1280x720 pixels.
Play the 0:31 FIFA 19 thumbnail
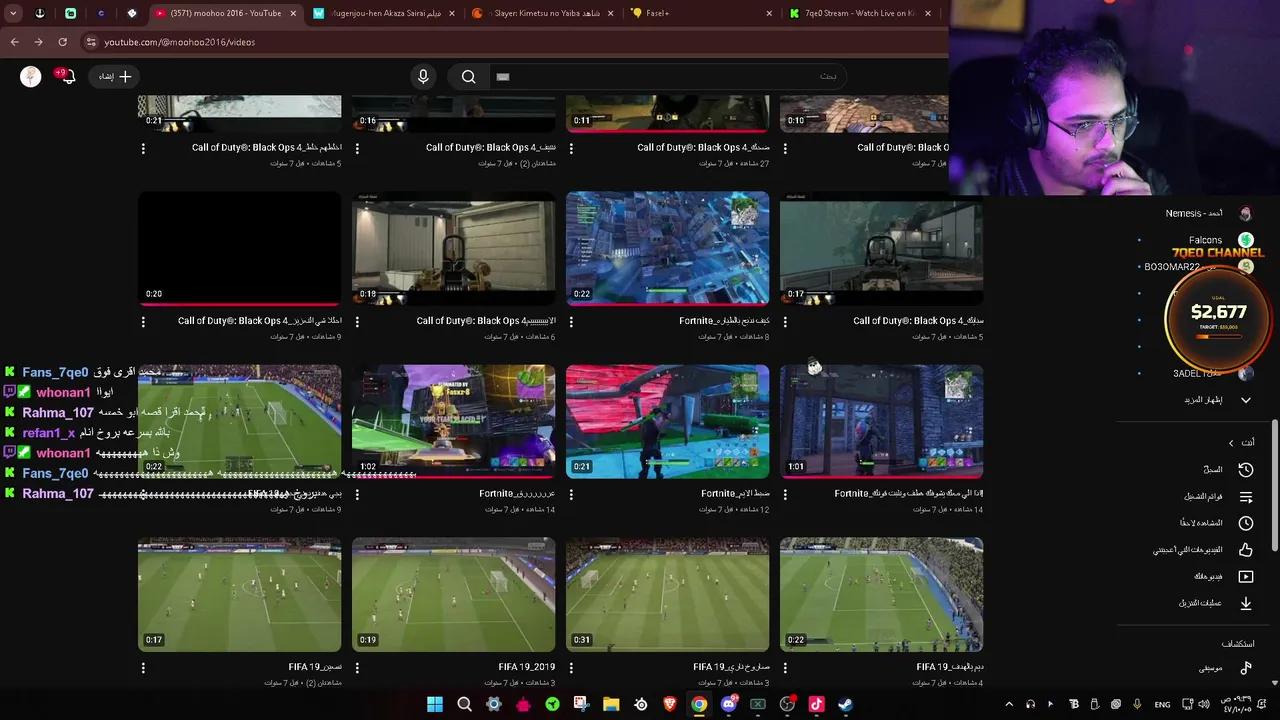click(x=667, y=594)
